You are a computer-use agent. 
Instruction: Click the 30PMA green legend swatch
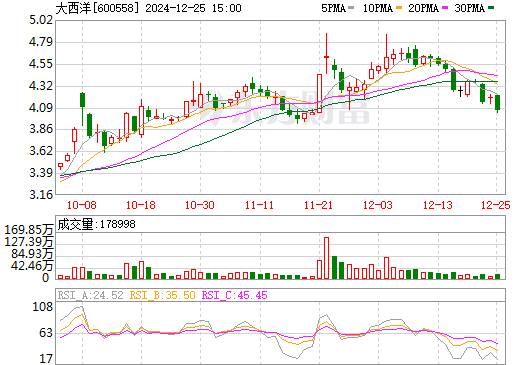(x=491, y=8)
